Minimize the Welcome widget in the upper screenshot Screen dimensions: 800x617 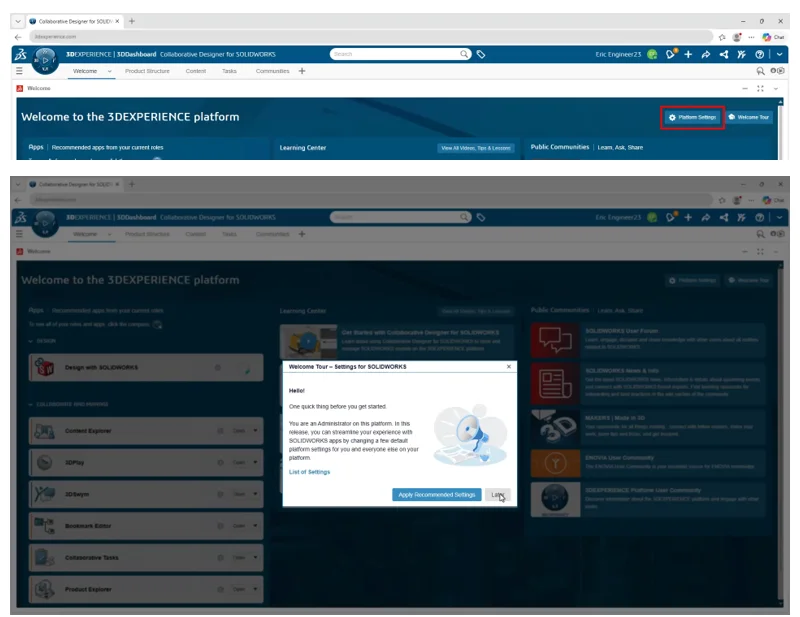pyautogui.click(x=745, y=88)
